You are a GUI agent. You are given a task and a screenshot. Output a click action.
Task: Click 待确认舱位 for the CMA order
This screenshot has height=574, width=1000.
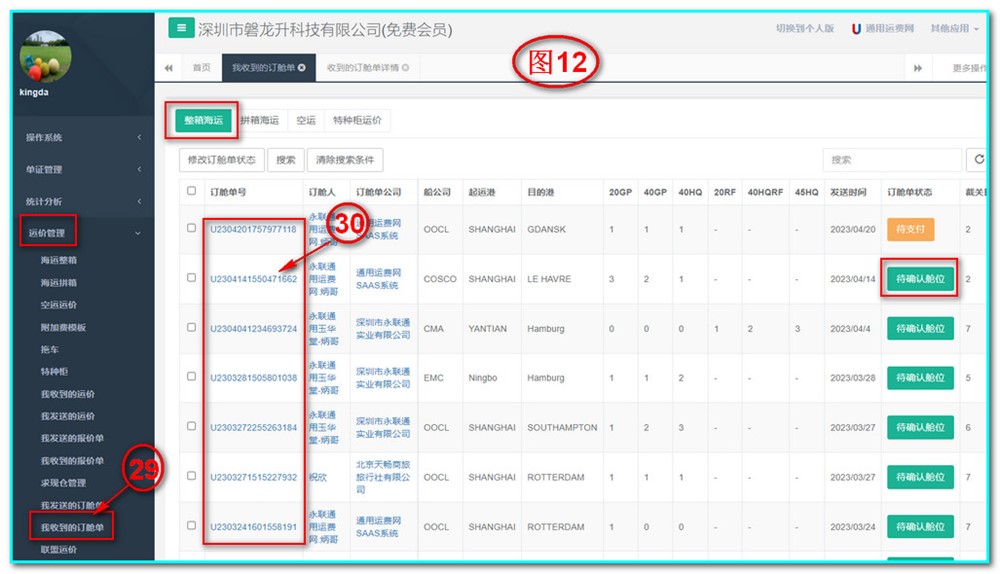[920, 328]
